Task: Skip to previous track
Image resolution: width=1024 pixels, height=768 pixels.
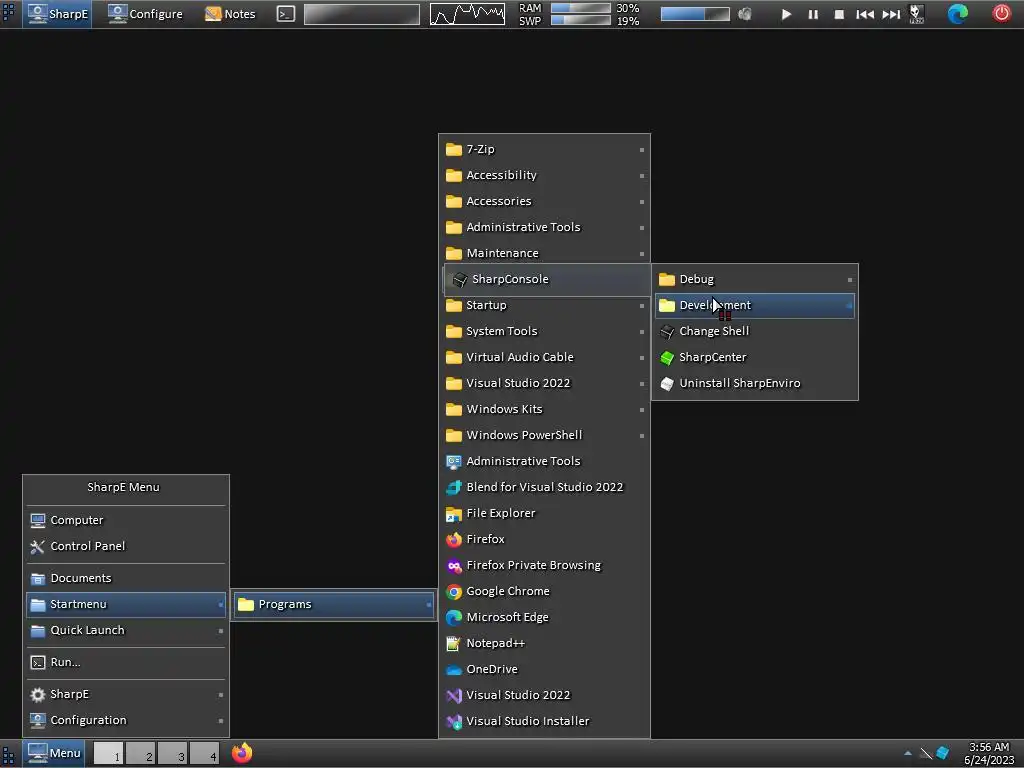Action: (x=865, y=14)
